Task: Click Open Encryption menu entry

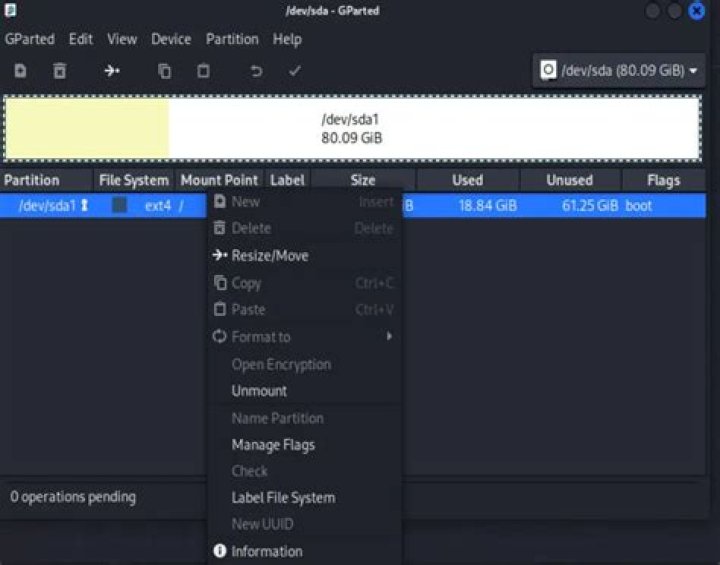Action: tap(305, 364)
